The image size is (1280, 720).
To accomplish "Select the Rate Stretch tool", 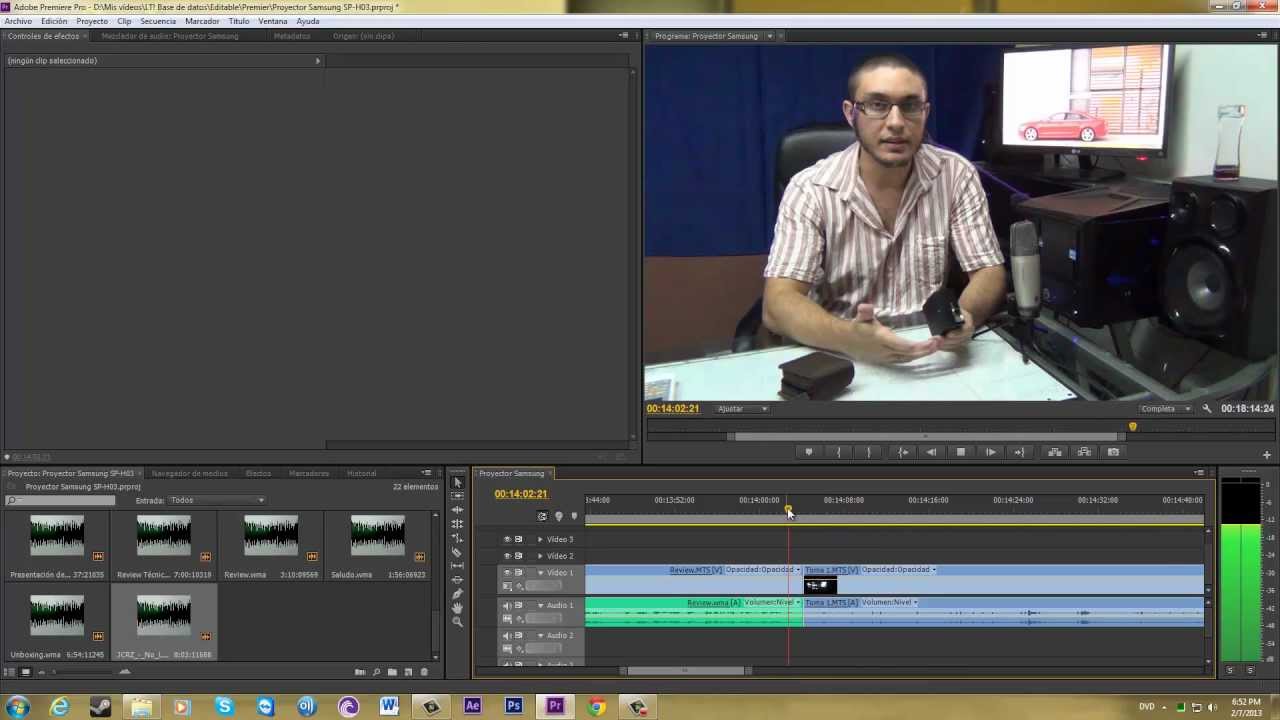I will (x=457, y=538).
